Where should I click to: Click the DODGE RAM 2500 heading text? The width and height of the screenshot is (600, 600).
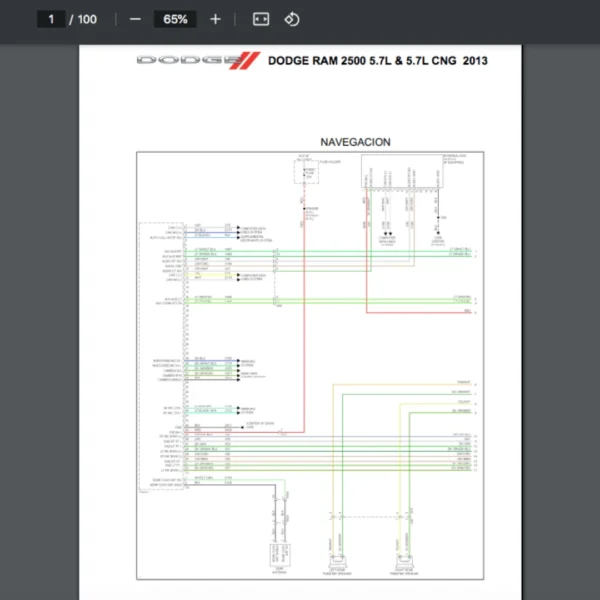(378, 61)
